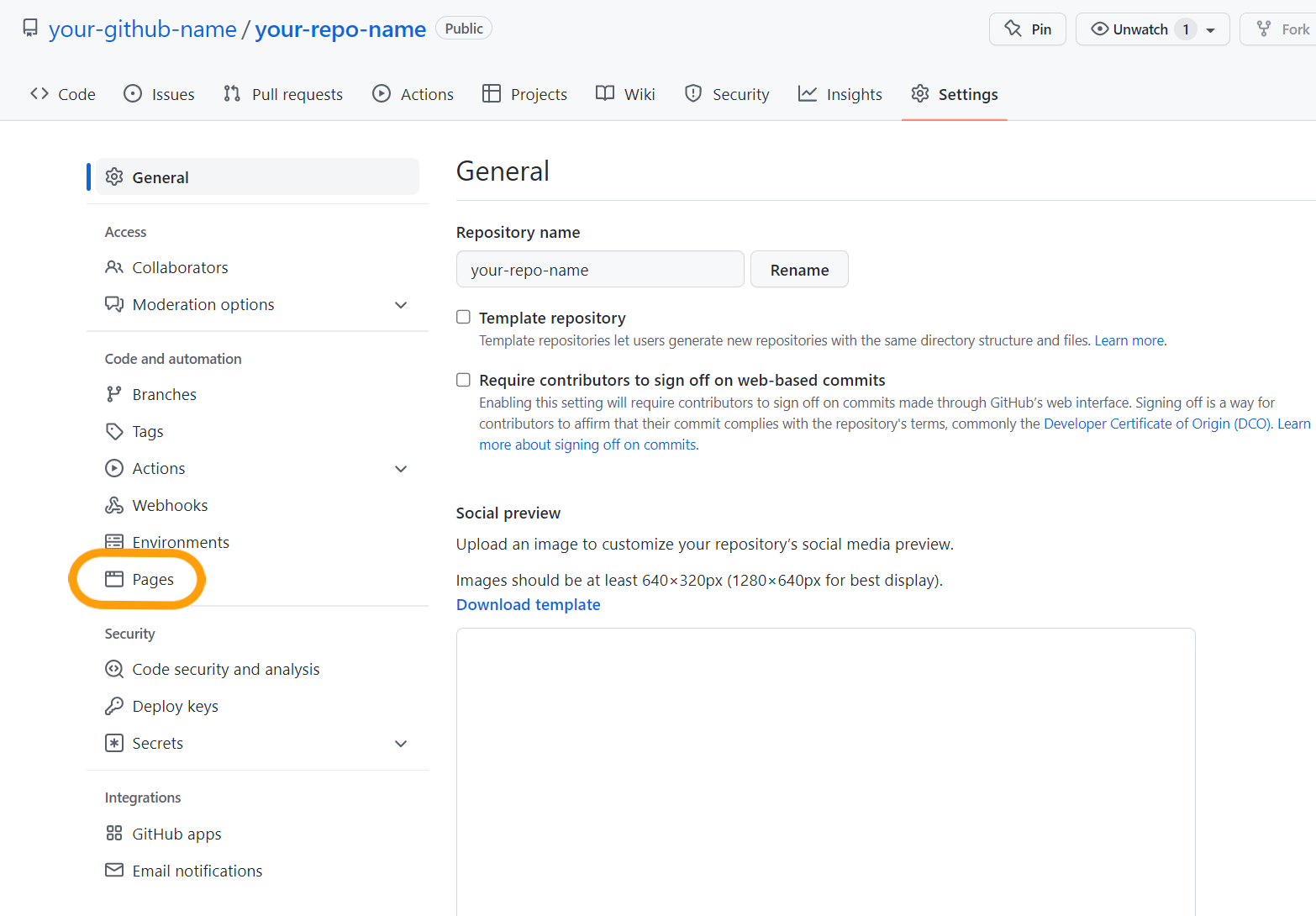Check Require contributors to sign off
This screenshot has width=1316, height=916.
coord(463,379)
